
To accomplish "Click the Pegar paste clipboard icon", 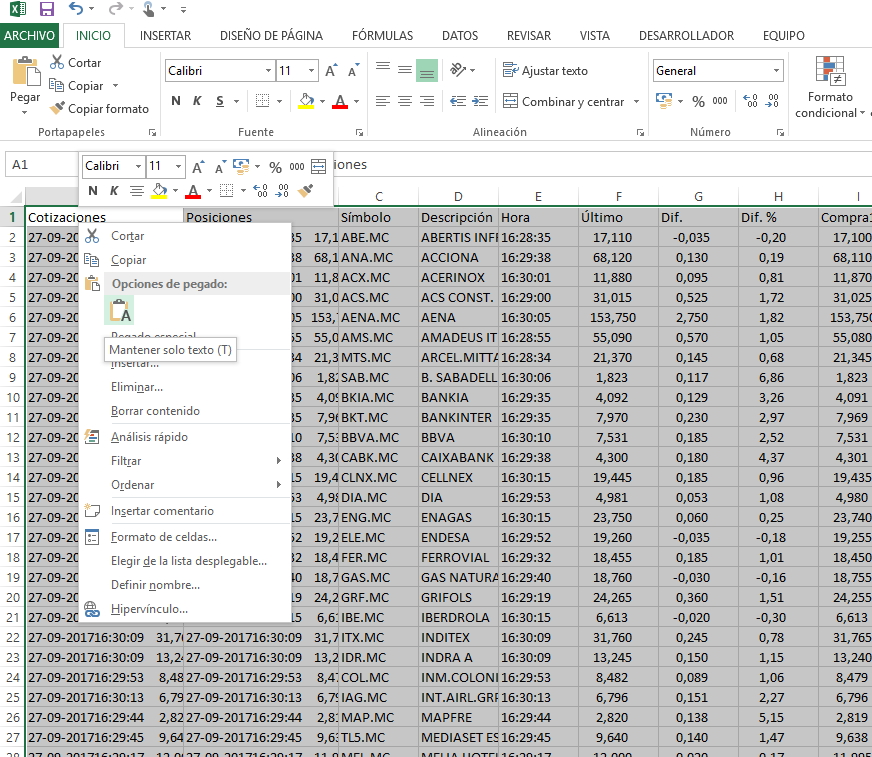I will [x=26, y=72].
